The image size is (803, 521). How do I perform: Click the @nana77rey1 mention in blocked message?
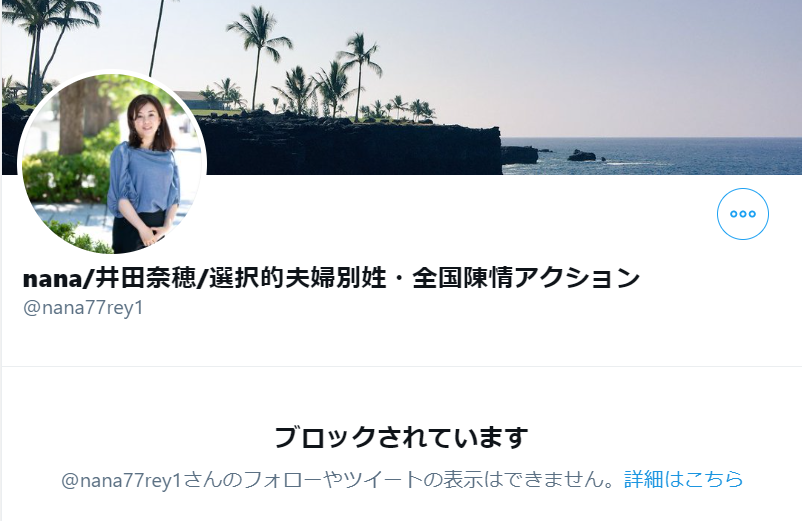pyautogui.click(x=121, y=480)
